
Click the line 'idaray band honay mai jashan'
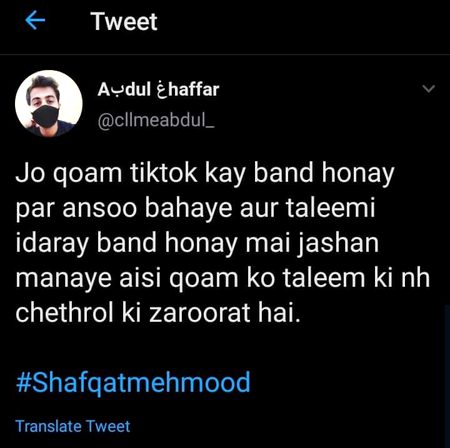pyautogui.click(x=197, y=244)
